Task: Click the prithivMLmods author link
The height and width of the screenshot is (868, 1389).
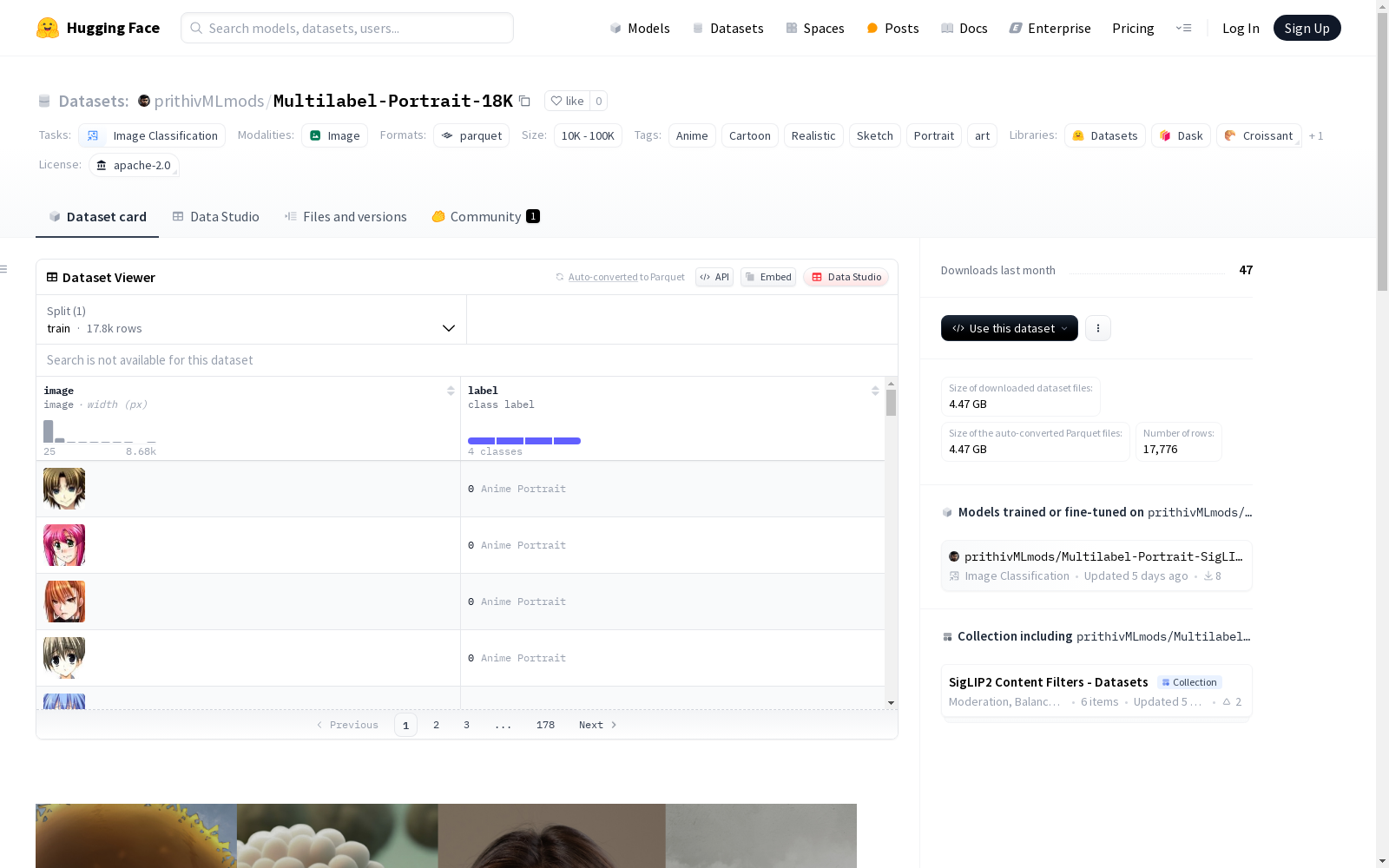Action: click(x=209, y=101)
